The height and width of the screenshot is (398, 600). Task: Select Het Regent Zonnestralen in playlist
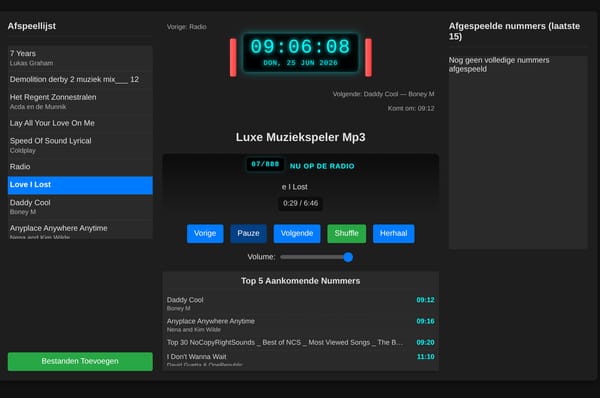tap(80, 101)
